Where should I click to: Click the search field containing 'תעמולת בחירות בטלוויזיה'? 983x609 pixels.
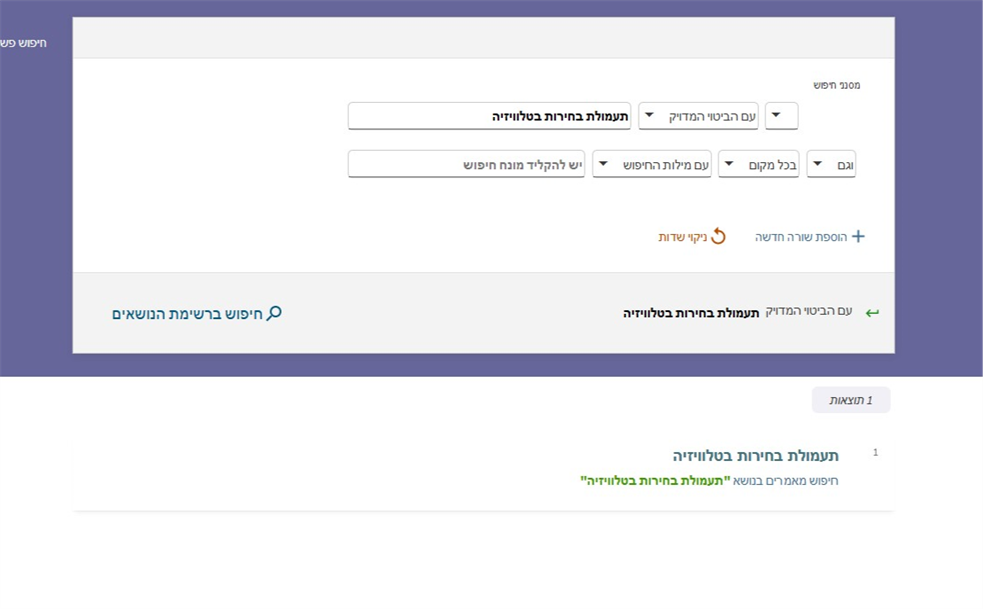[x=489, y=116]
